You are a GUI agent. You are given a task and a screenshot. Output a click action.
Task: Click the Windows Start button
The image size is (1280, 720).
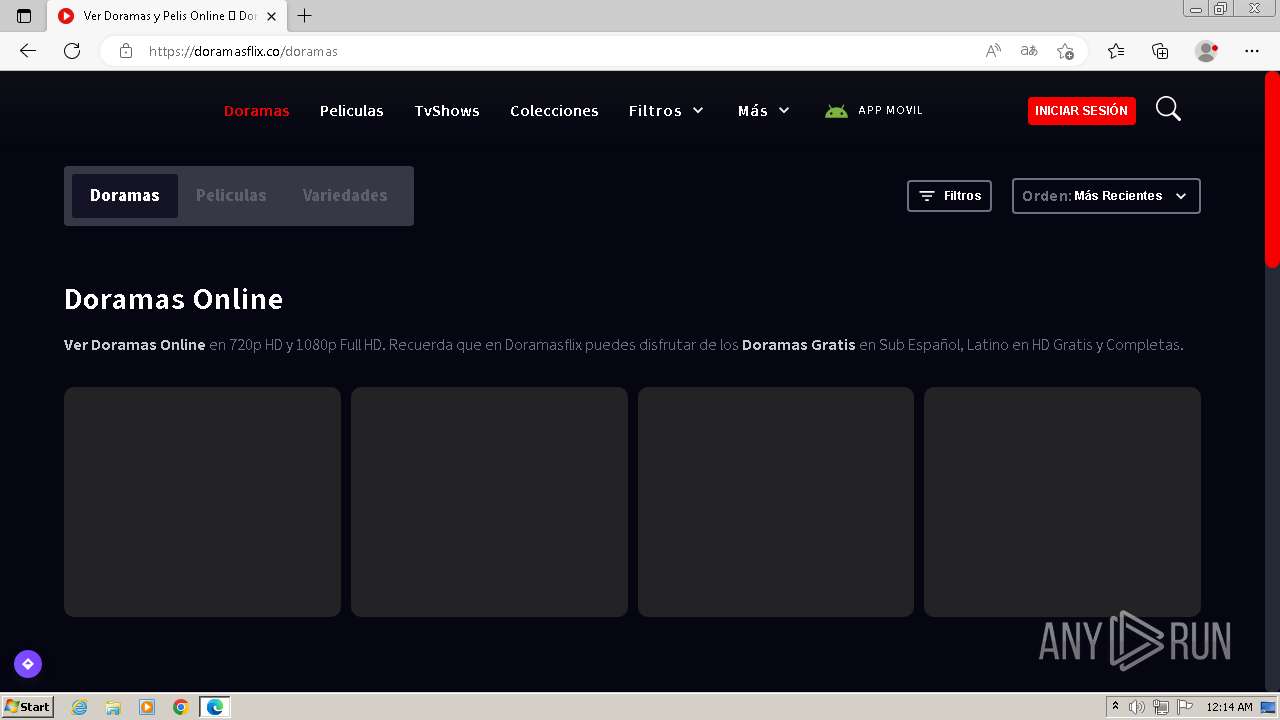tap(27, 707)
